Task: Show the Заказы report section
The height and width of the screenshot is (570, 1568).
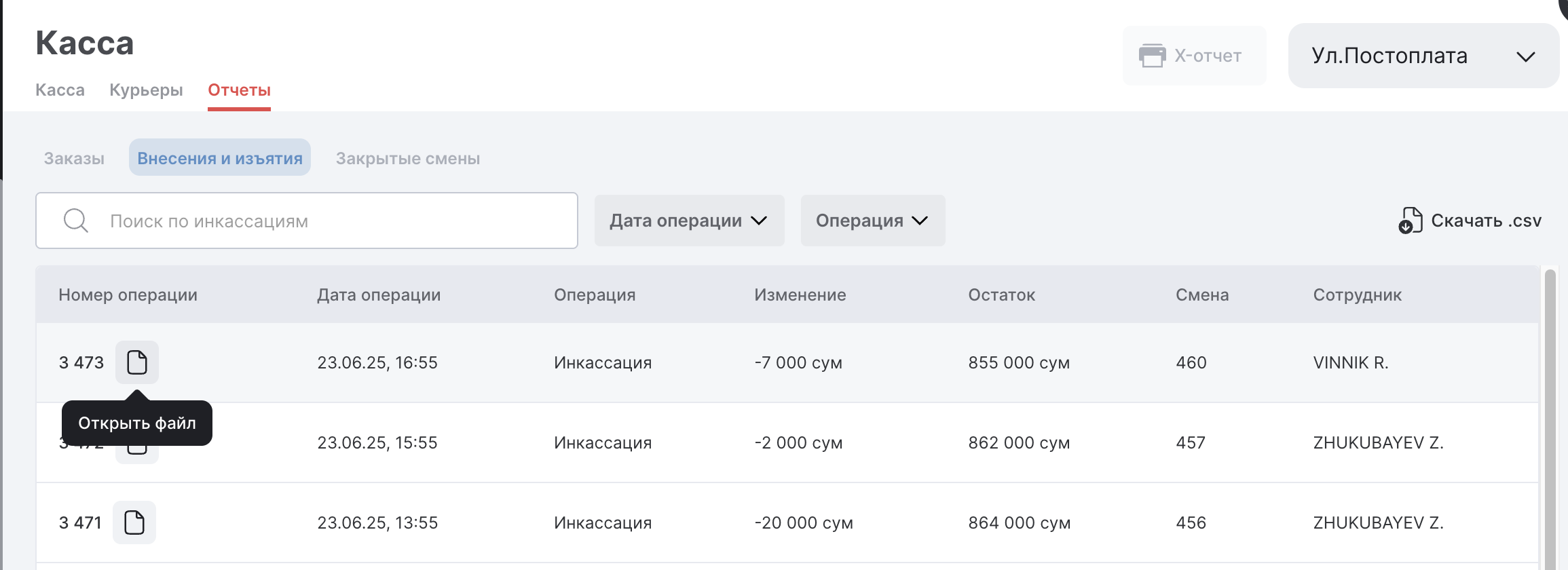Action: tap(74, 158)
